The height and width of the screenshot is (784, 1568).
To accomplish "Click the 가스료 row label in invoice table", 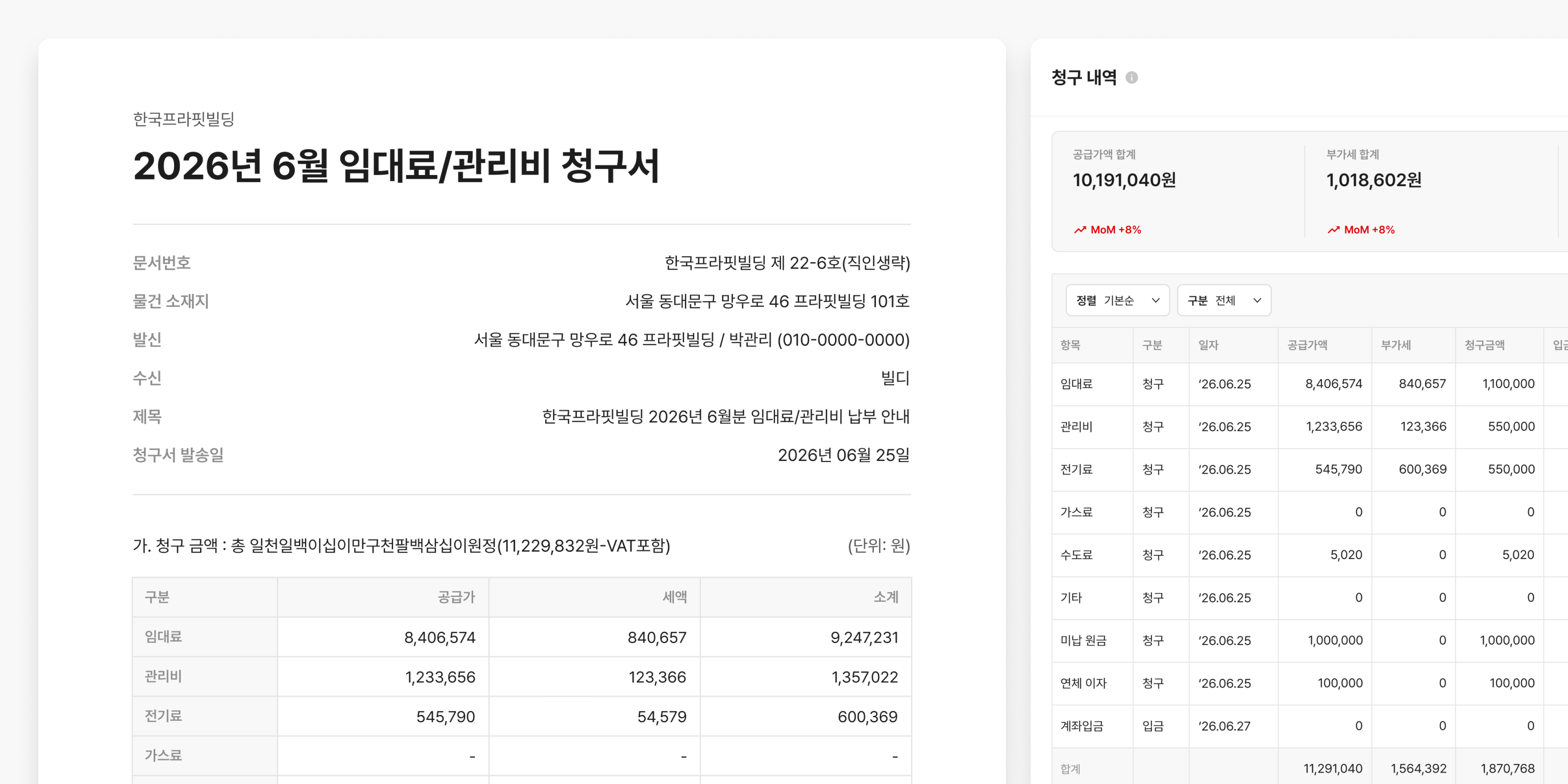I will (163, 755).
